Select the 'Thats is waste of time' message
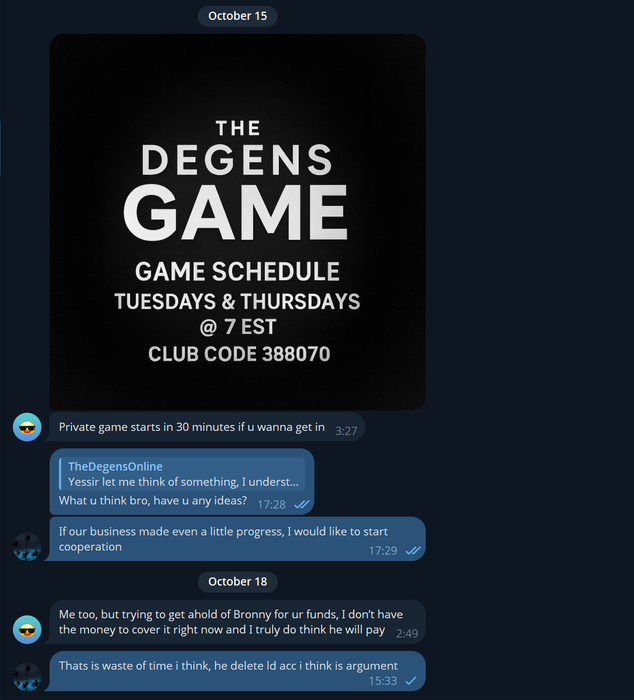 click(236, 671)
